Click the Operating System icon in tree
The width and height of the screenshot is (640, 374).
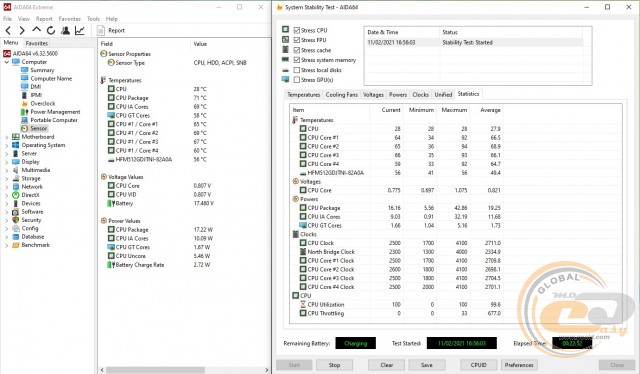[x=16, y=145]
